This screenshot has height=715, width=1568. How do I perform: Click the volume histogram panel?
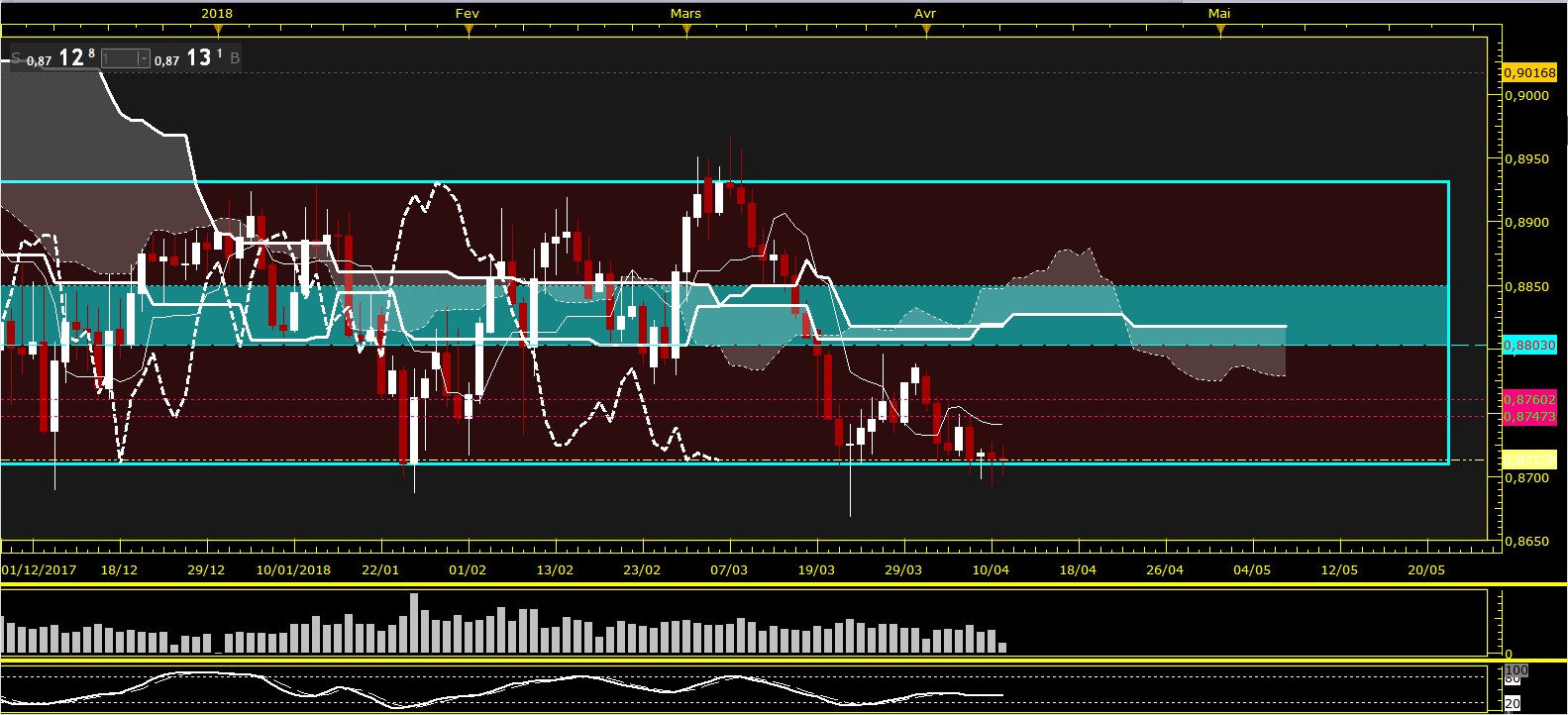743,622
